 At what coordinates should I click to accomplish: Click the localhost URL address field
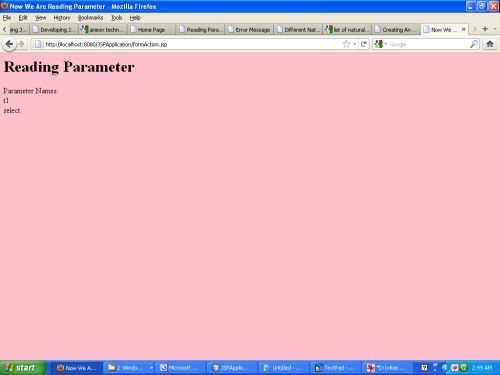coord(192,44)
